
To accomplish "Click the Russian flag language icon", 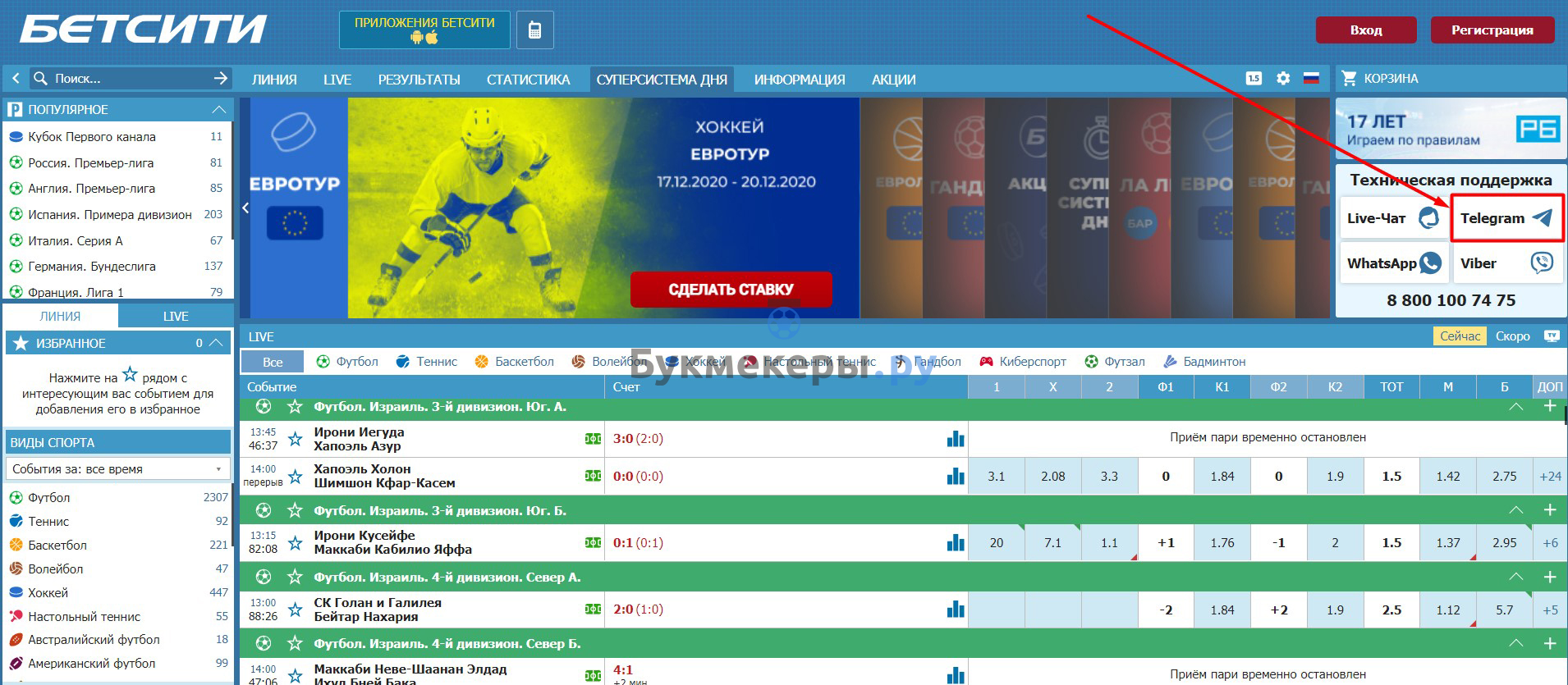I will [1311, 79].
